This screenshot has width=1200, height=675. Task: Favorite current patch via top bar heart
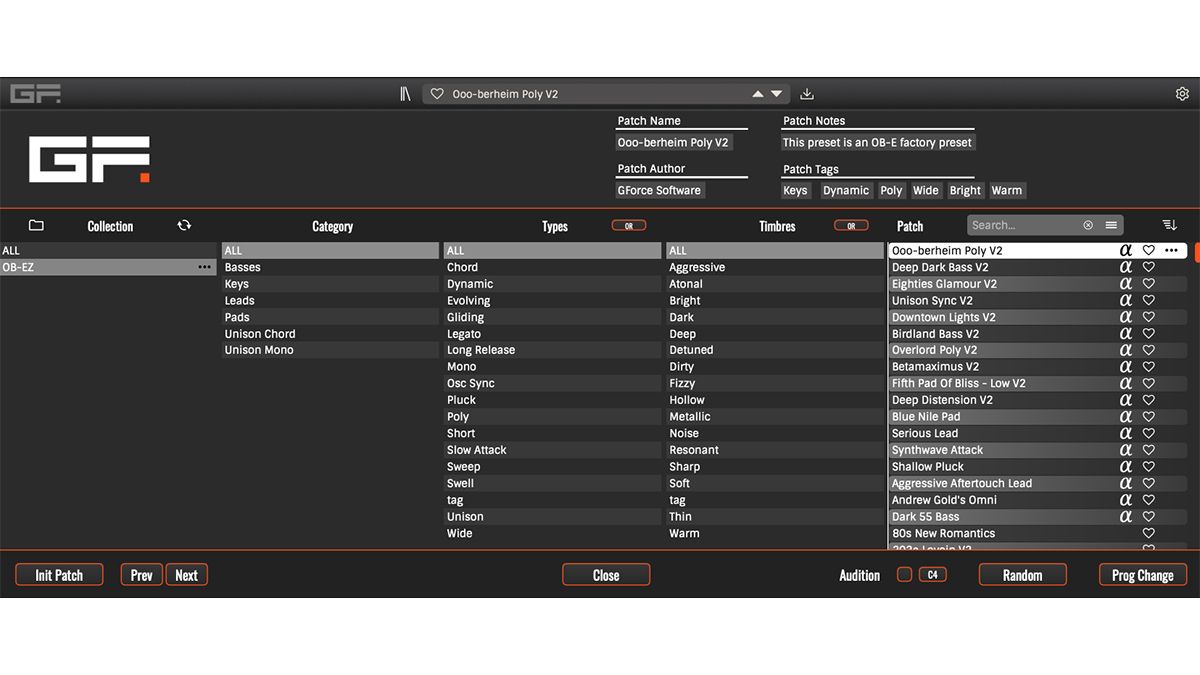[x=437, y=94]
